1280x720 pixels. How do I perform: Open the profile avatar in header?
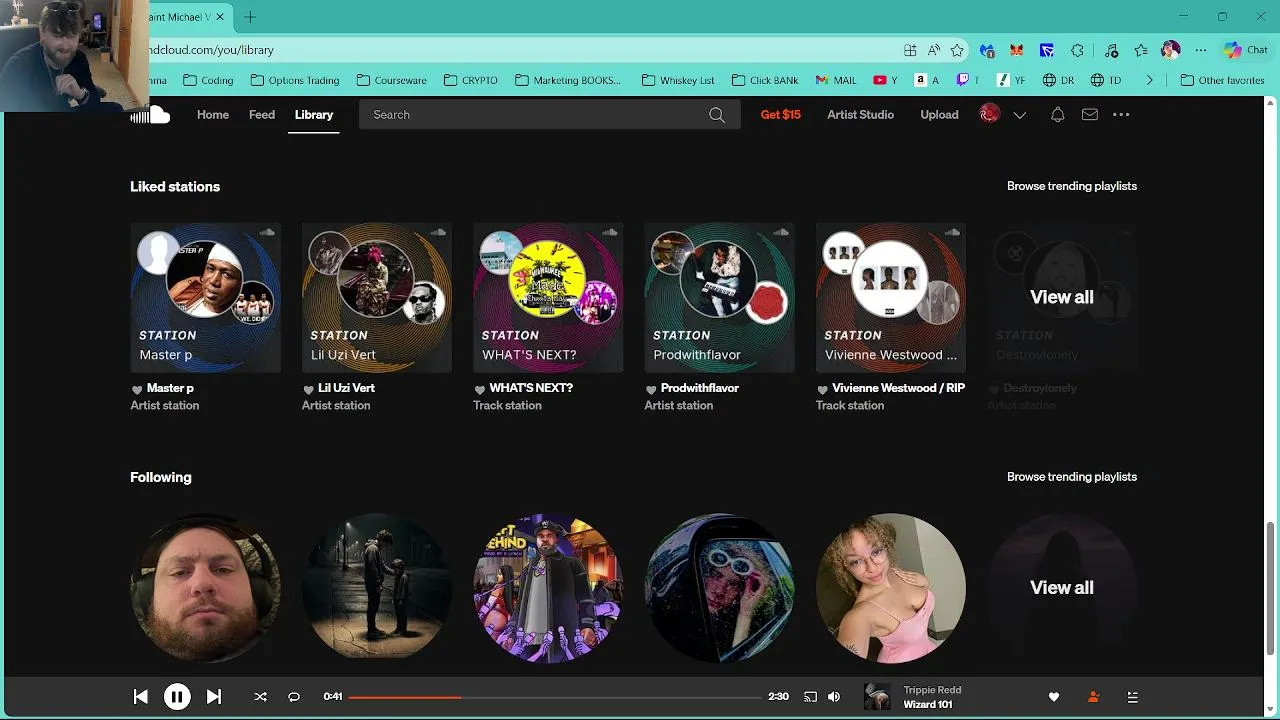[990, 114]
